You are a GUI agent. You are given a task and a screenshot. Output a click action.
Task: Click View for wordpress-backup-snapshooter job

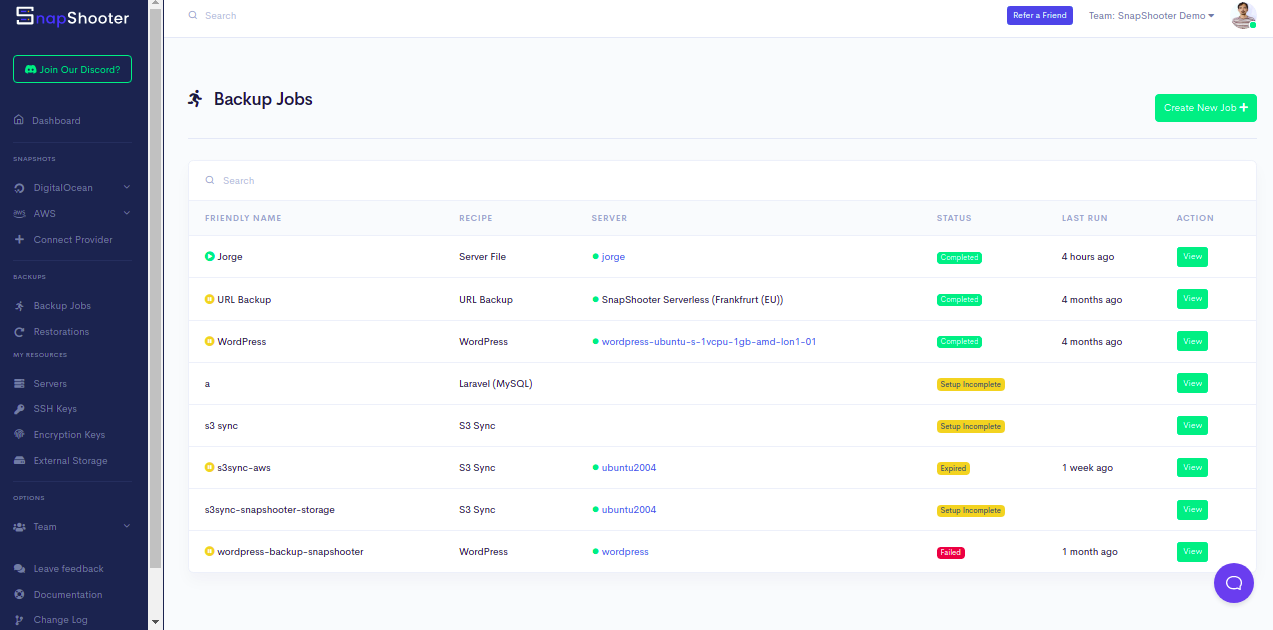click(x=1192, y=551)
